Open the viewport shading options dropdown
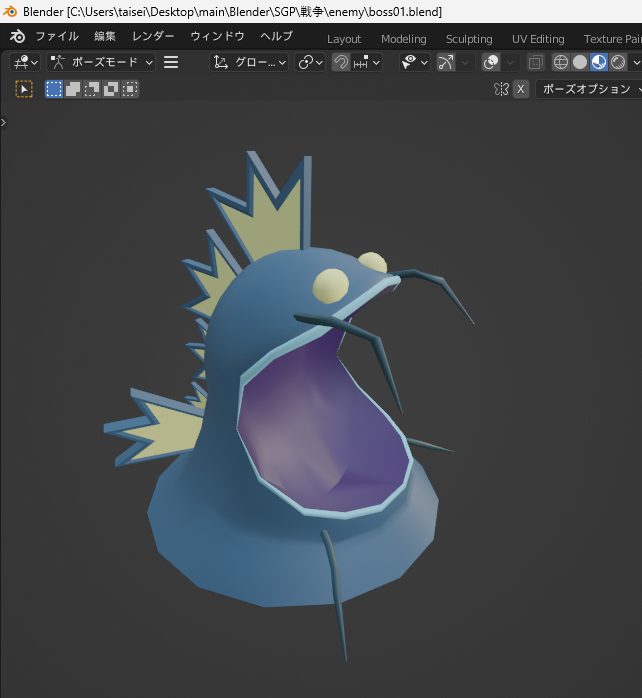642x698 pixels. 636,62
